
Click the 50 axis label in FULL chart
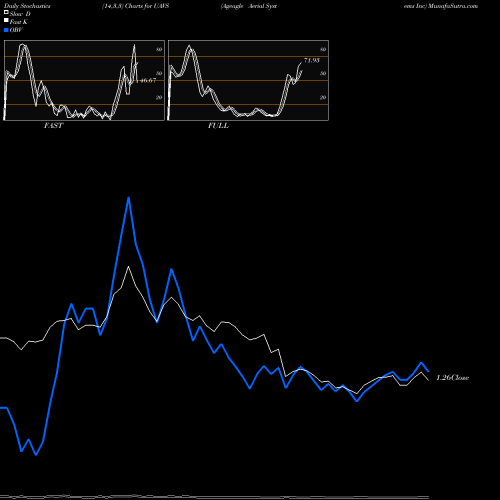[323, 73]
